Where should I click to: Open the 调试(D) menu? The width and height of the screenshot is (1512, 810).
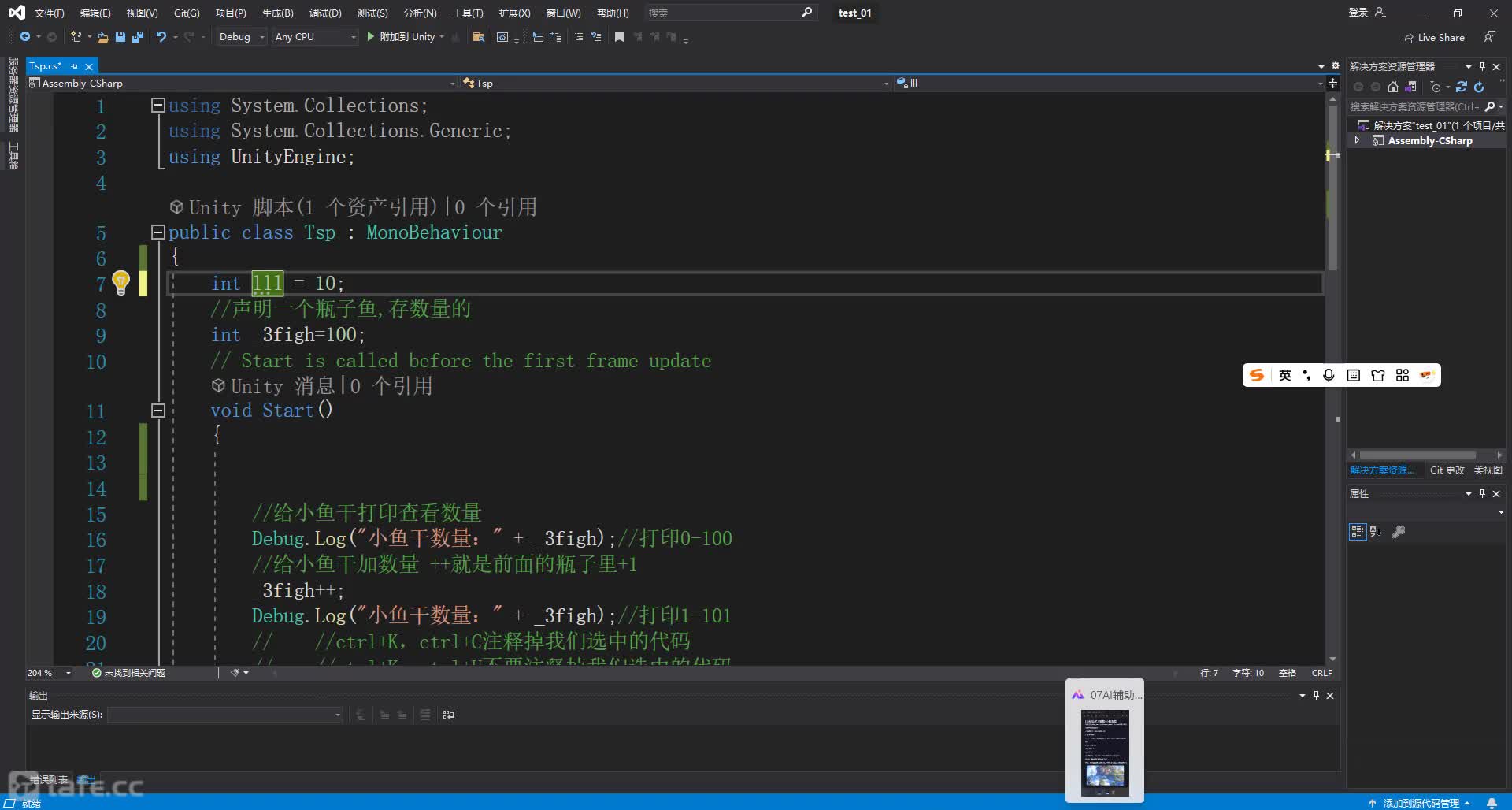[325, 13]
